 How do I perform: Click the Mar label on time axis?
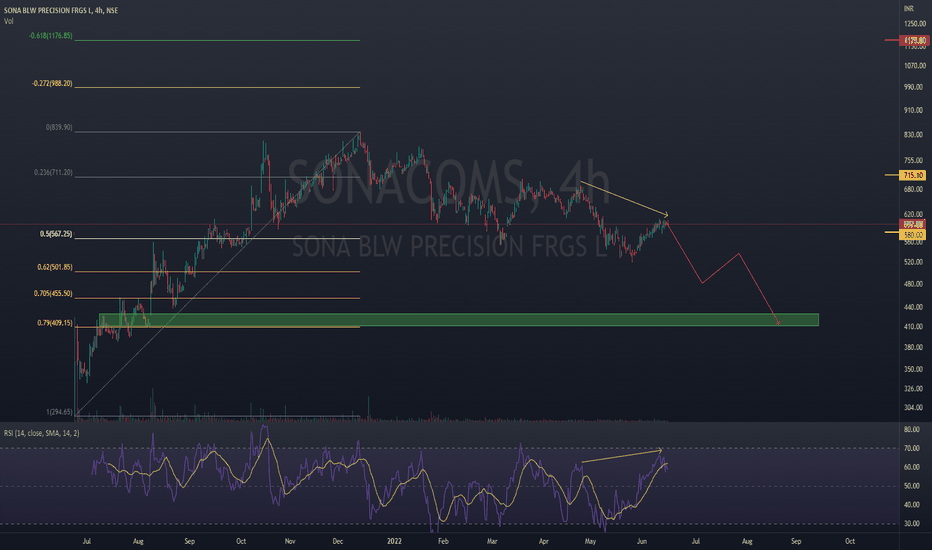[x=492, y=541]
